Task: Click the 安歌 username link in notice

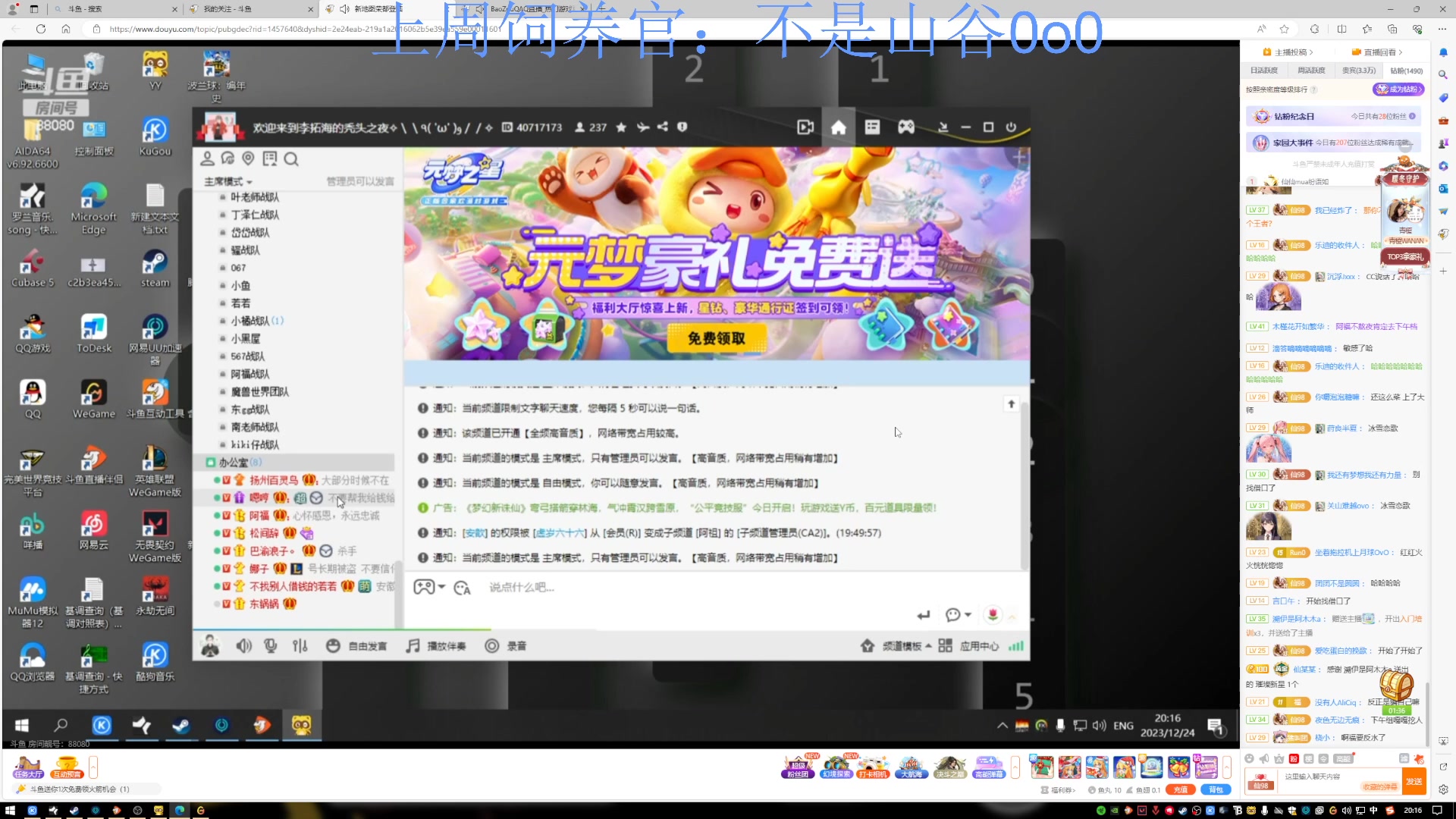Action: pos(475,533)
